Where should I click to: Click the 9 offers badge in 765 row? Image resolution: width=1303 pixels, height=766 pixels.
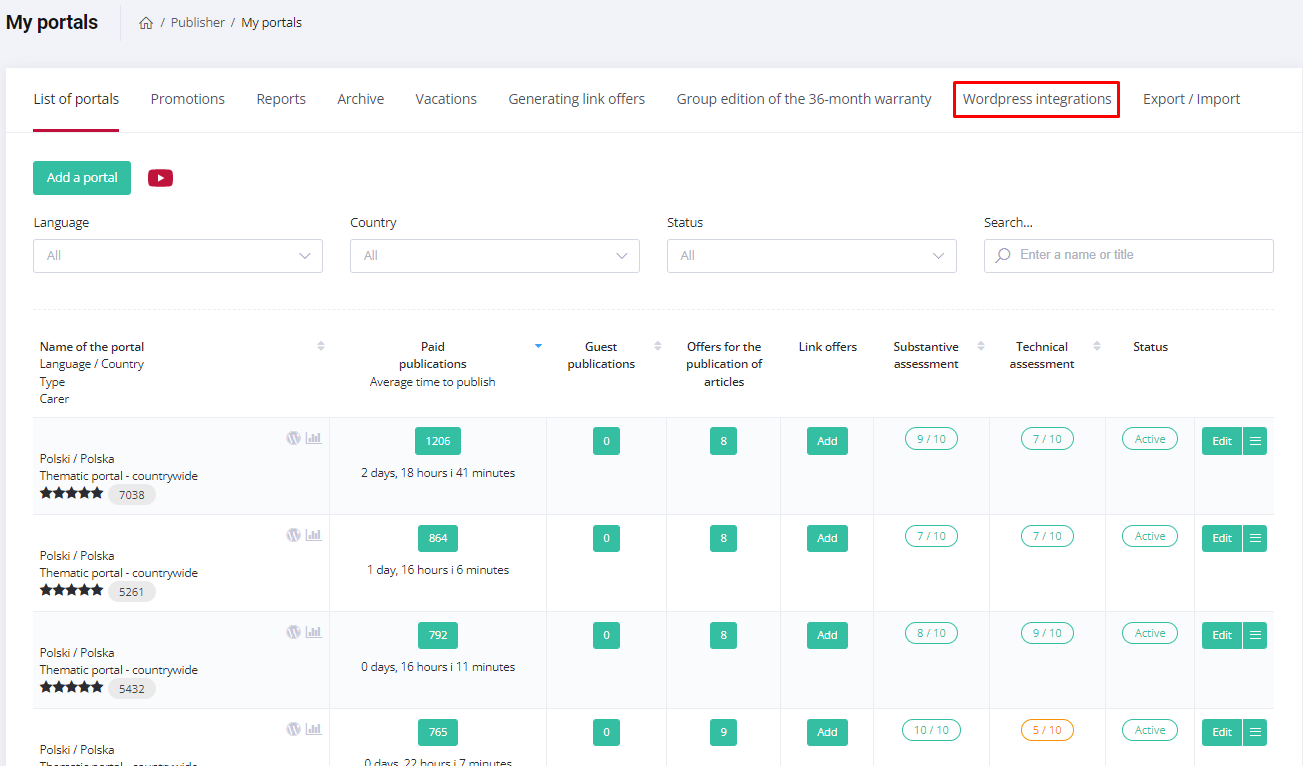pos(724,732)
